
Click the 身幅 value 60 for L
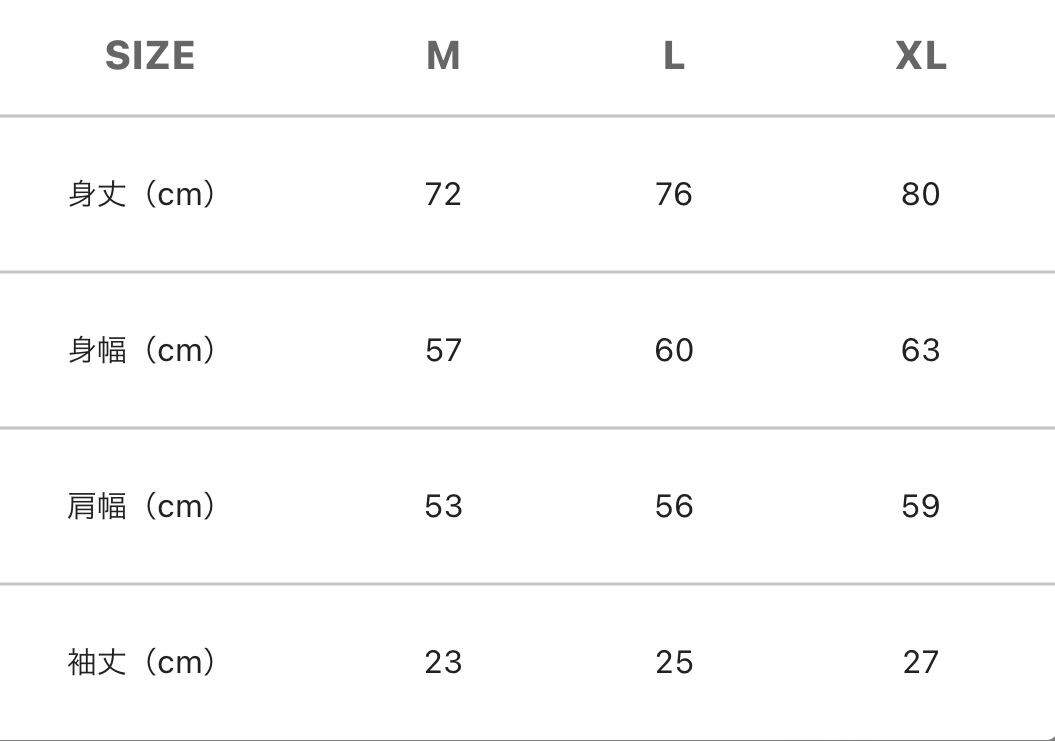[x=674, y=350]
